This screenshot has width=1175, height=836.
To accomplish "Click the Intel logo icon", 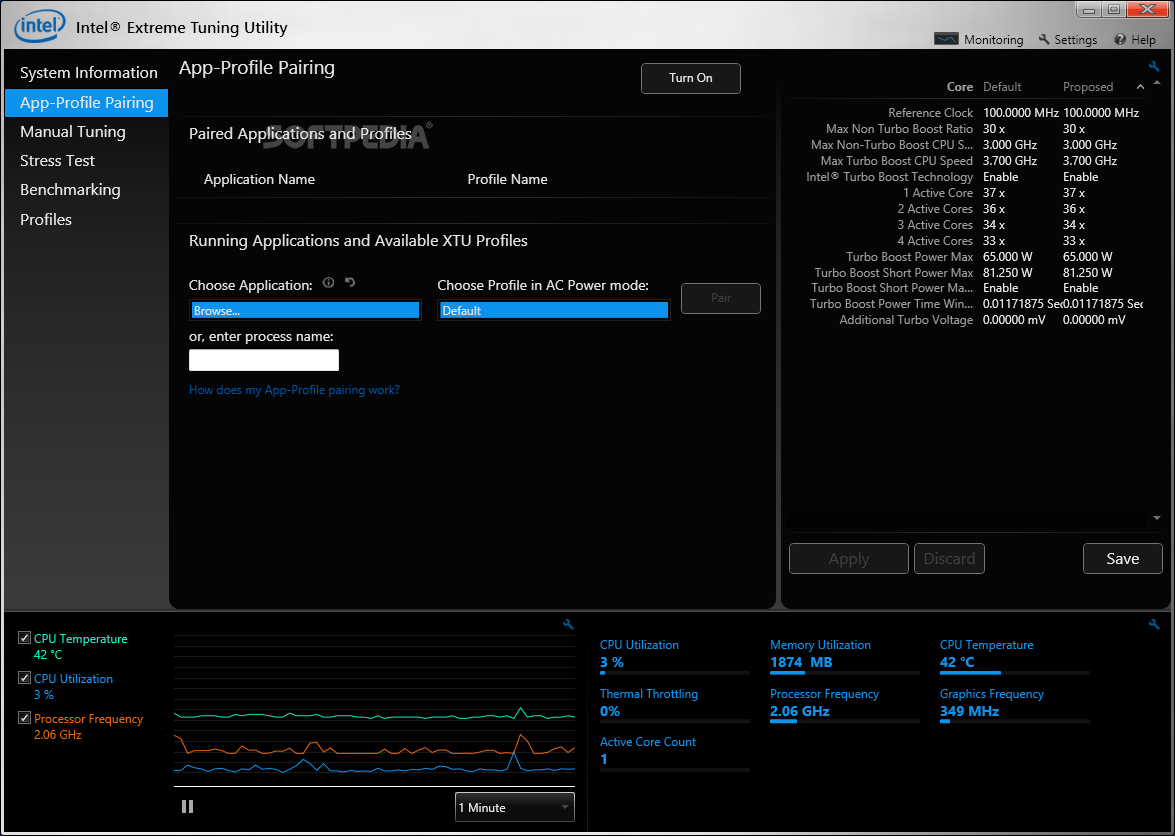I will (40, 28).
